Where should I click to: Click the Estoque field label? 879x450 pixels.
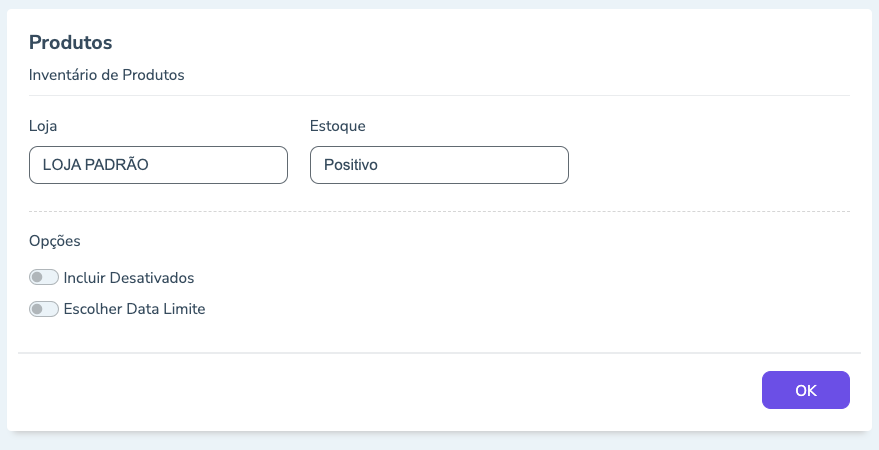coord(337,126)
